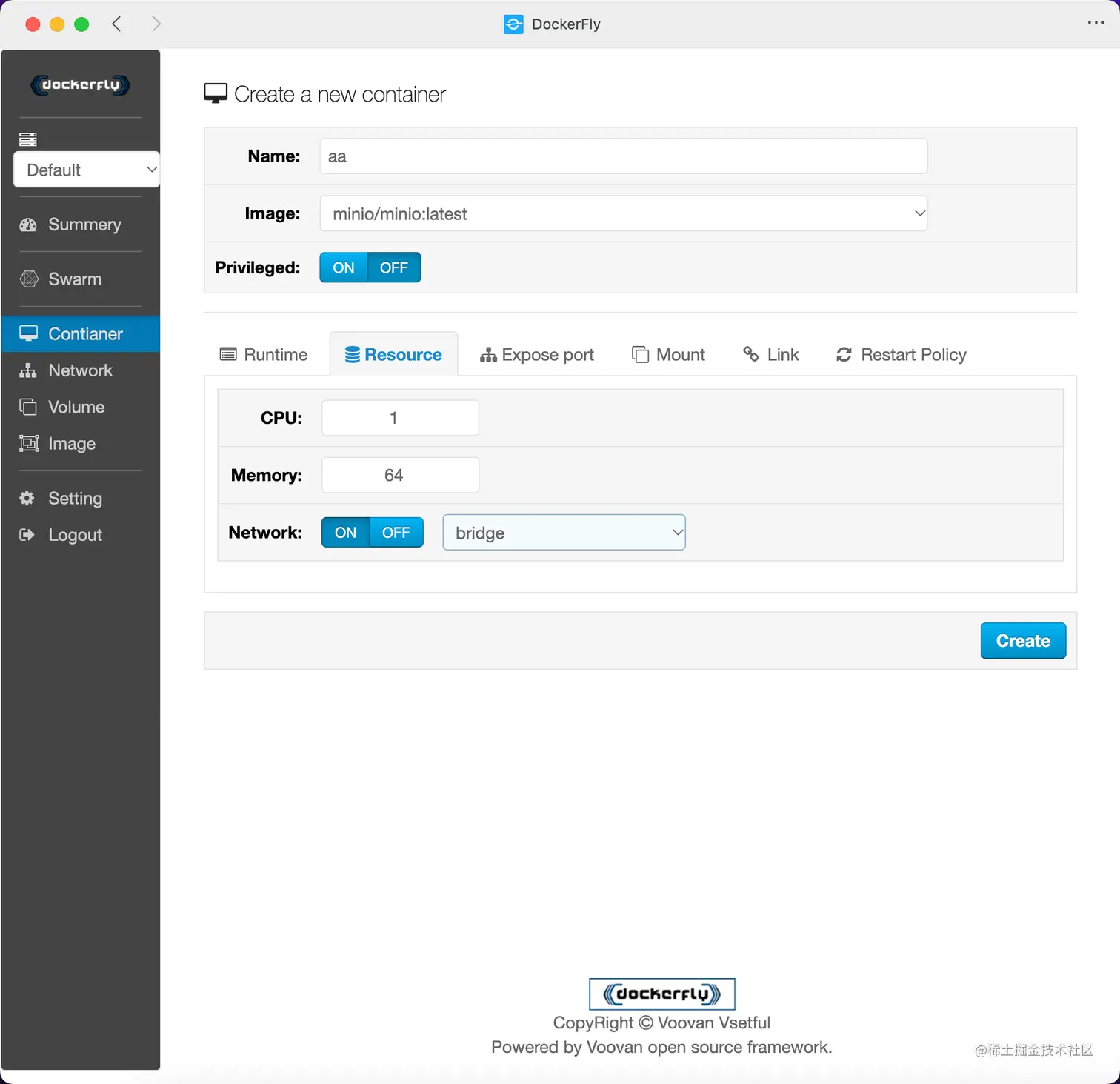Click the CPU input field
1120x1084 pixels.
(400, 418)
